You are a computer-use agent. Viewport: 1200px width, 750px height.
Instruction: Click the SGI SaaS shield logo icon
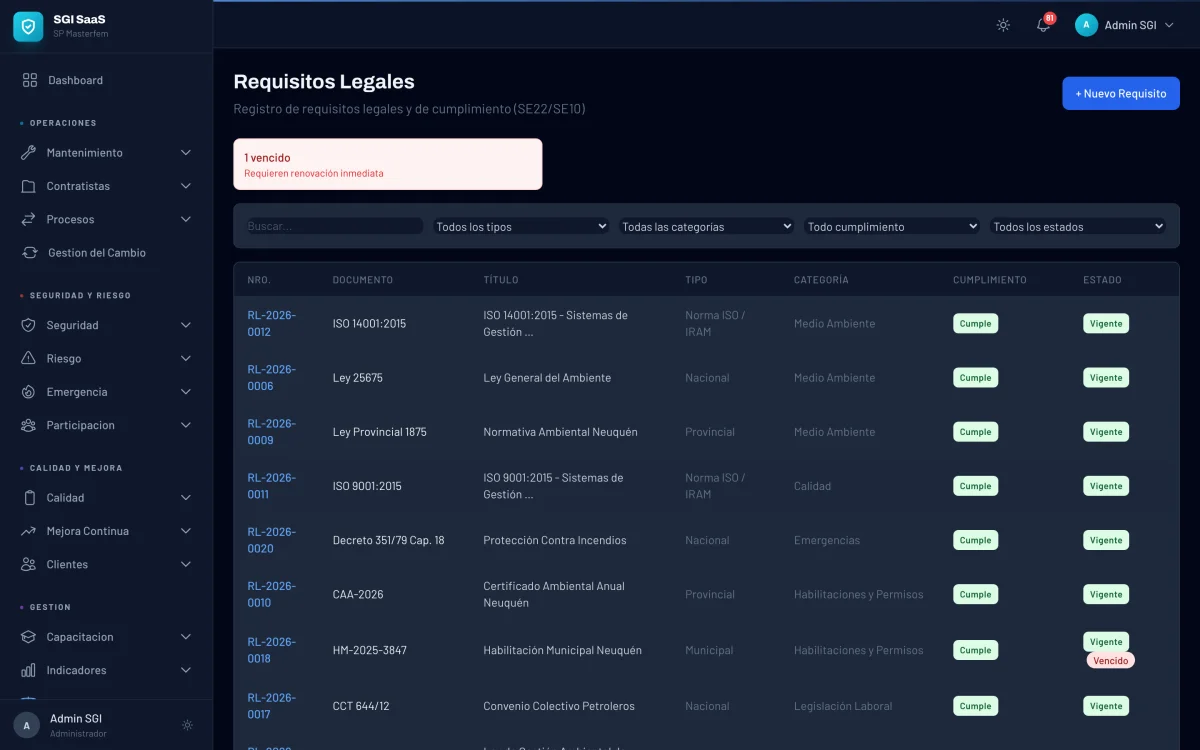28,26
